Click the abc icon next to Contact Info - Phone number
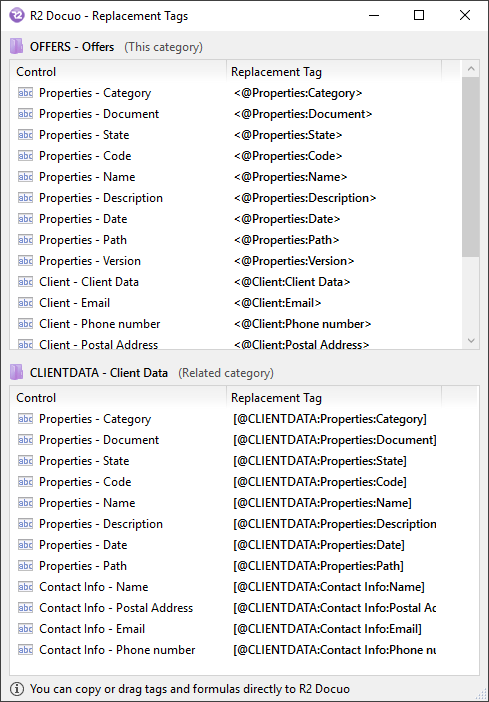Screen dimensions: 489x702 click(25, 650)
